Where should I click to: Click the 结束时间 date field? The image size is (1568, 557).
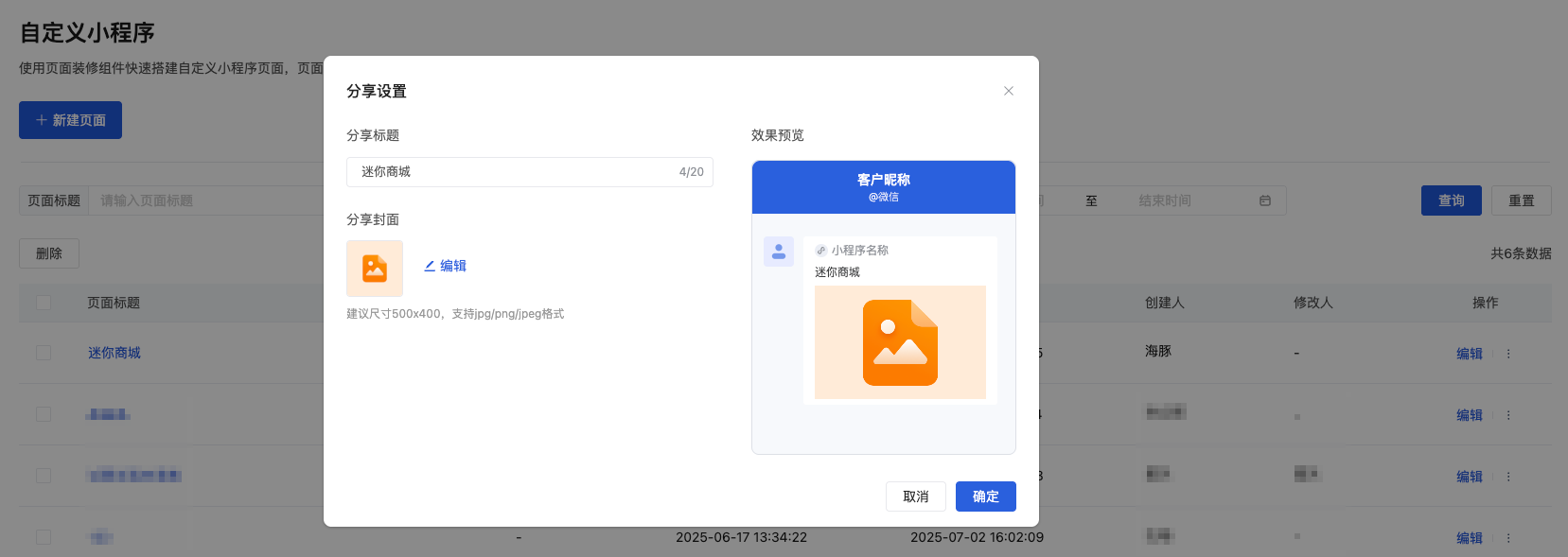(x=1165, y=200)
